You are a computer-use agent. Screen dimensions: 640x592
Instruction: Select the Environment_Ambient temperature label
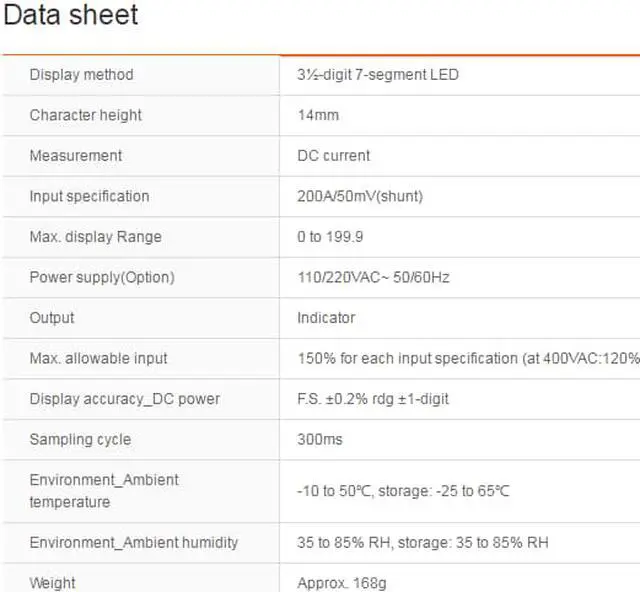(x=104, y=490)
